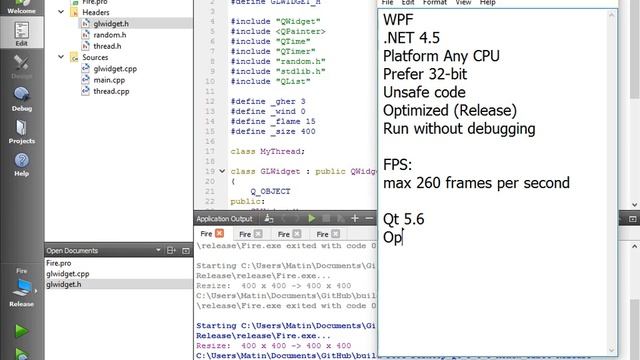Split the Open Documents pane

171,250
